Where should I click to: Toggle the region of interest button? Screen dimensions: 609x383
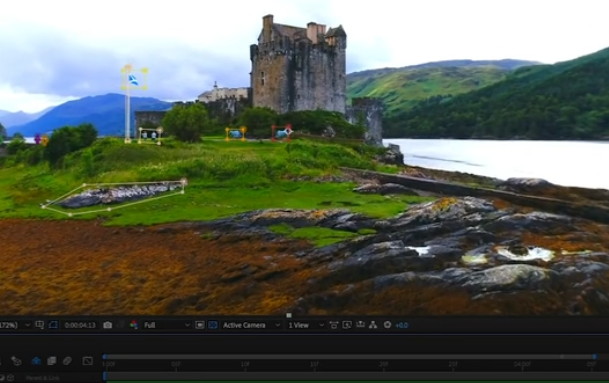click(x=200, y=325)
